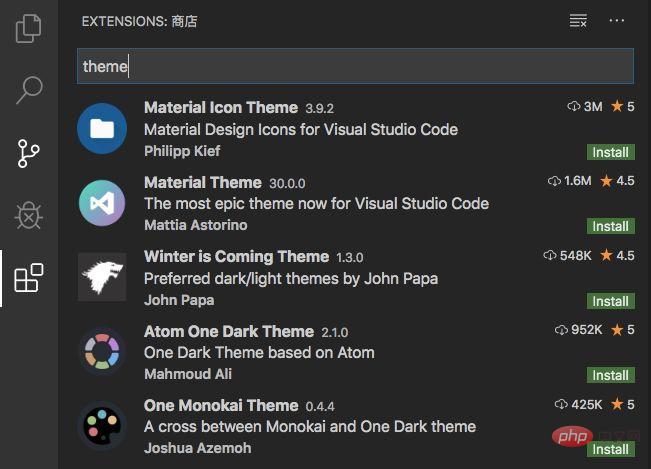Viewport: 651px width, 469px height.
Task: Install the Material Icon Theme extension
Action: tap(609, 152)
